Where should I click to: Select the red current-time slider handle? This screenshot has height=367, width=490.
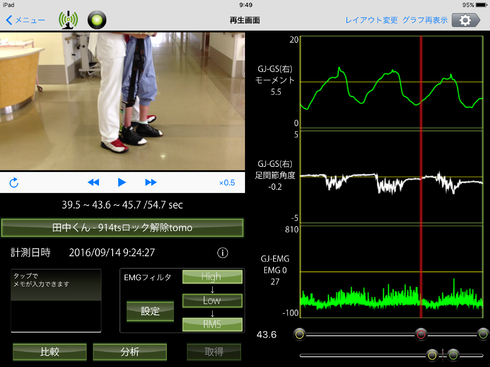(x=421, y=334)
